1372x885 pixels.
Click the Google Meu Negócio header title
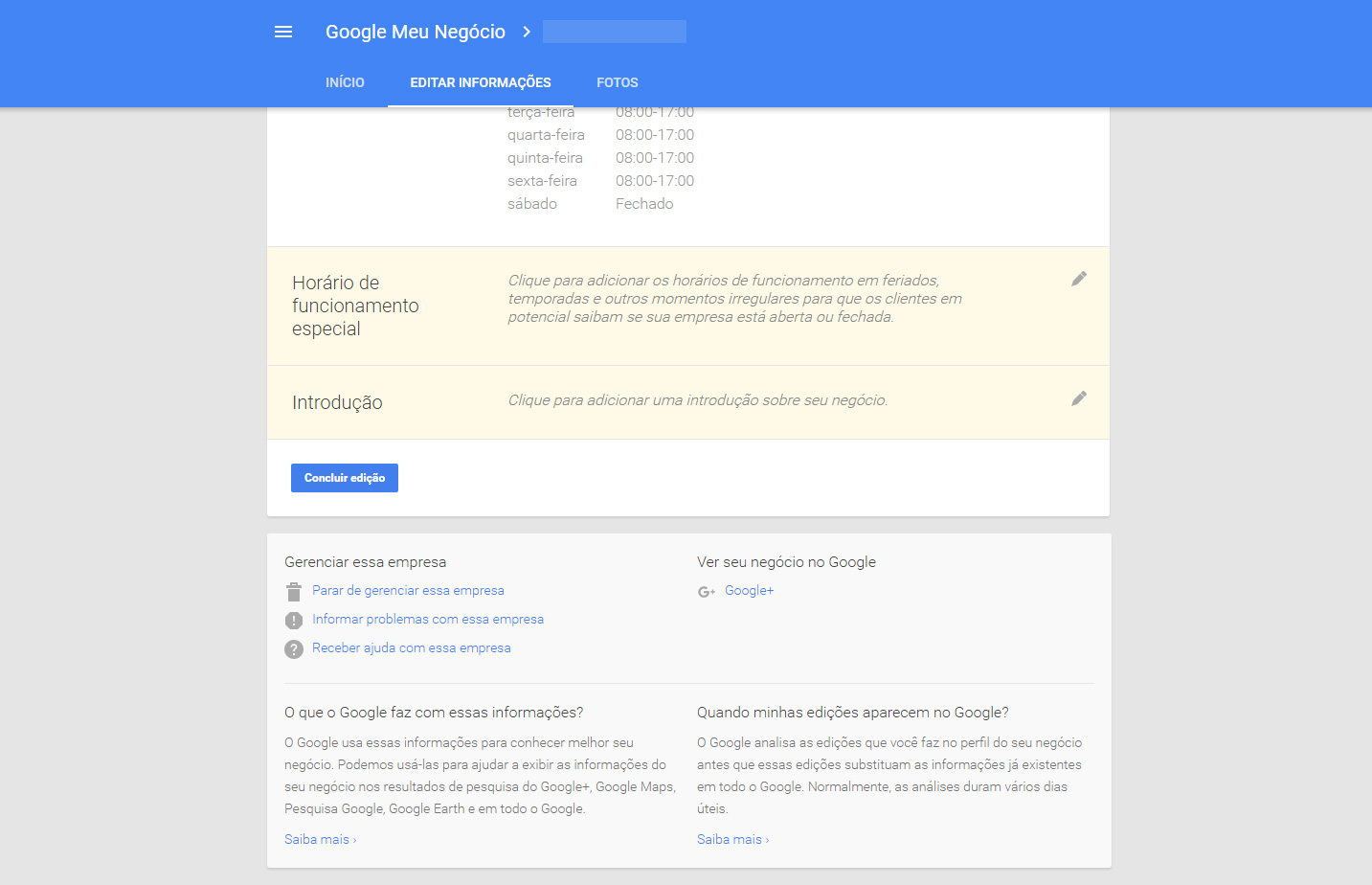[x=416, y=32]
